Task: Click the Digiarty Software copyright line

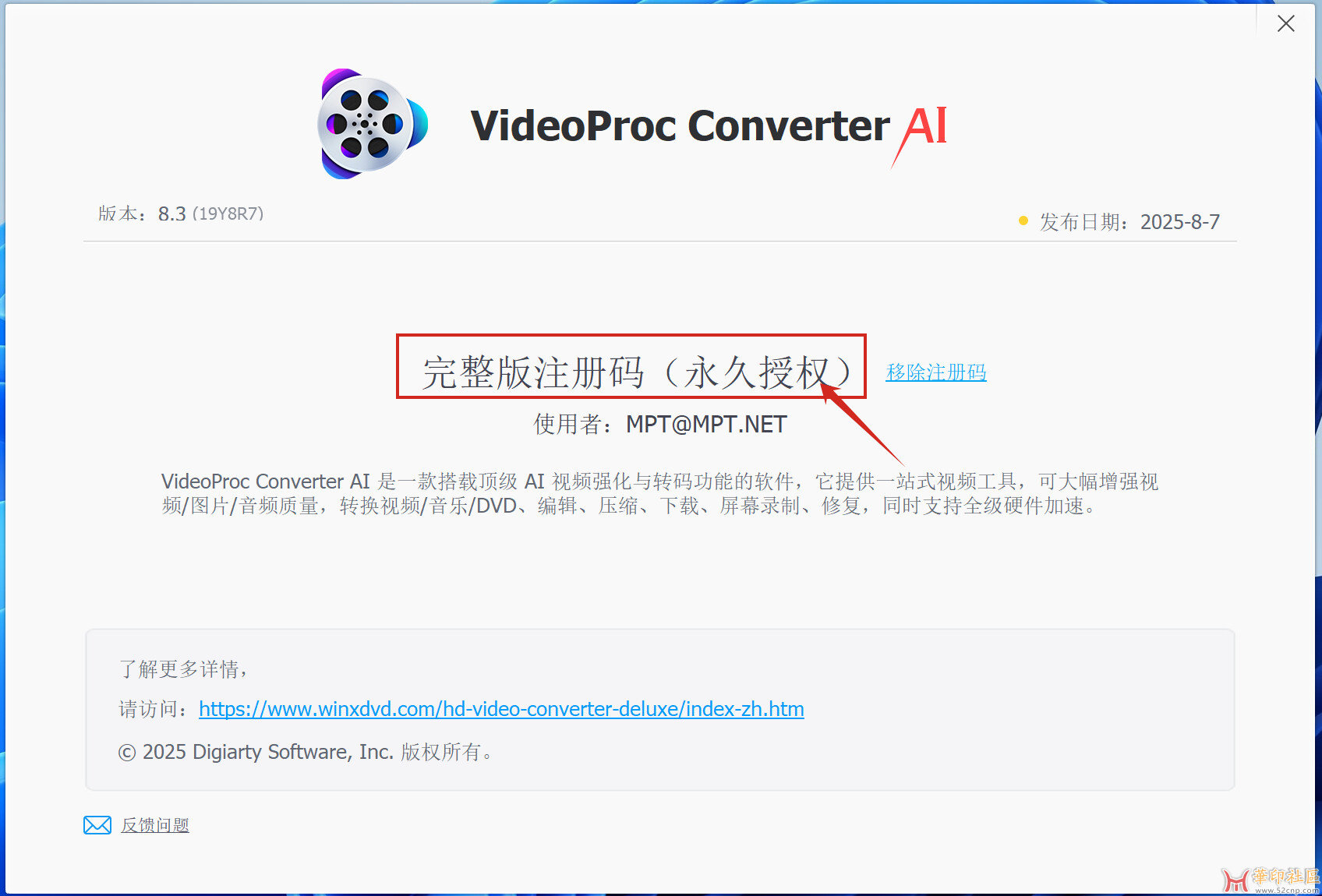Action: (x=305, y=752)
